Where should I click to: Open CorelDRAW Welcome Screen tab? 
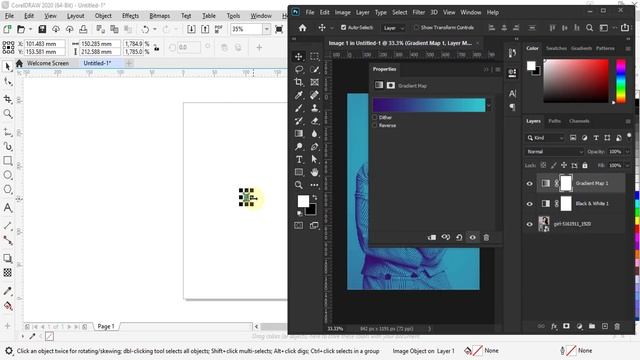47,63
